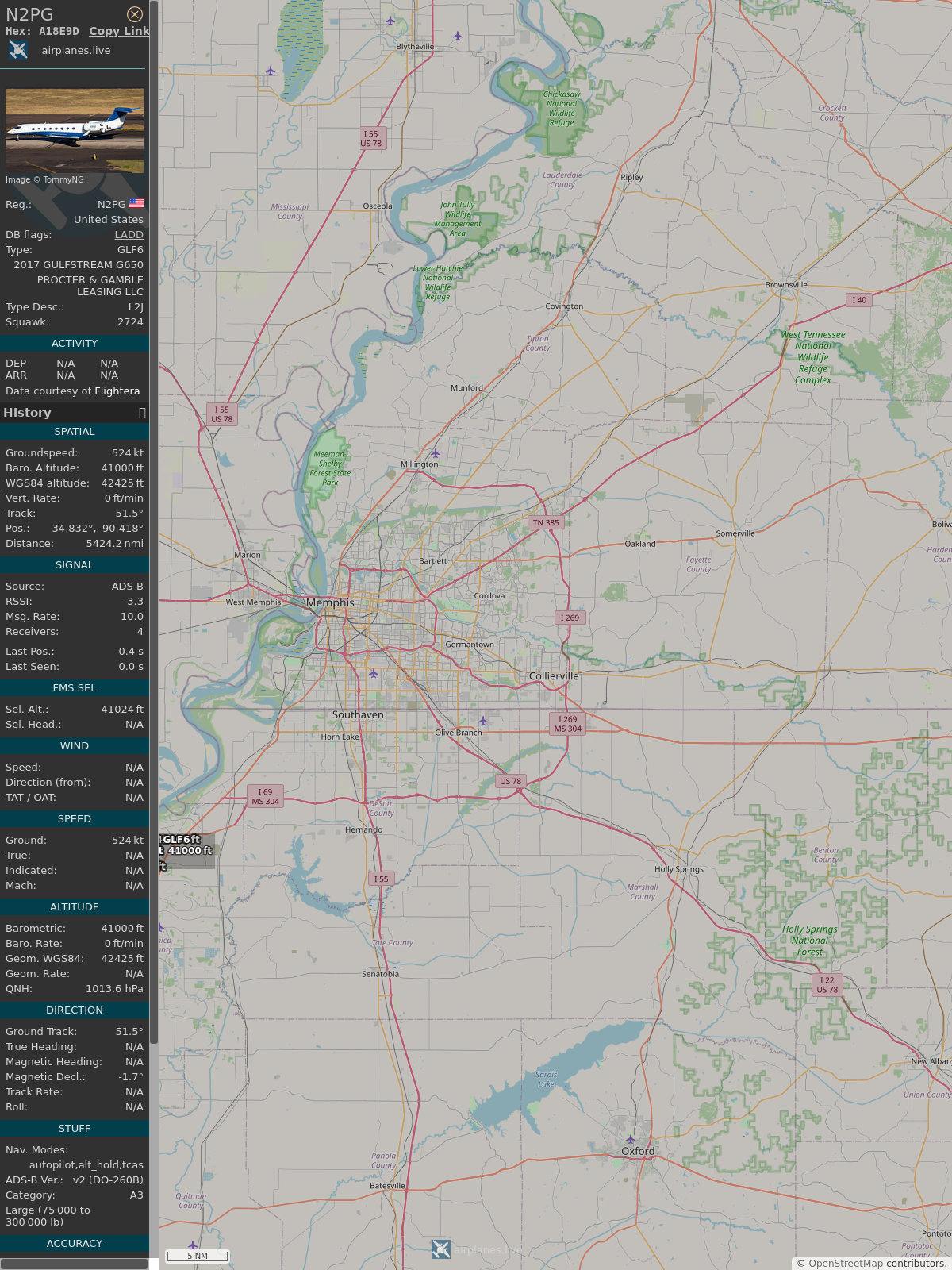The image size is (952, 1270).
Task: Click the Nav. Modes 'autopilot,alt_hold,tcas' text
Action: click(x=86, y=1165)
